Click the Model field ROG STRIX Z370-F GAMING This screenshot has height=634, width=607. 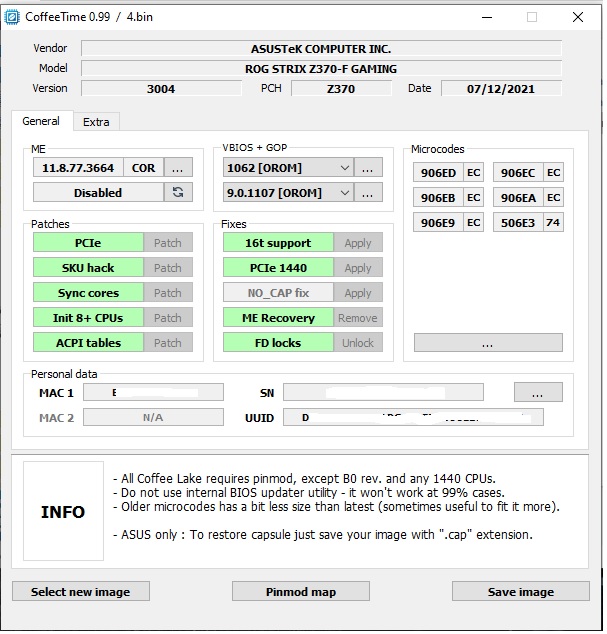(321, 69)
